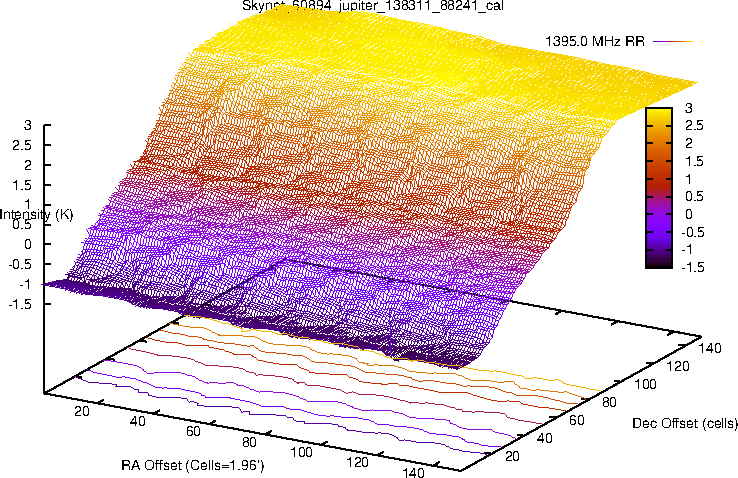Select tick 100 on the RA Offset axis
Viewport: 738px width, 478px height.
pos(302,453)
